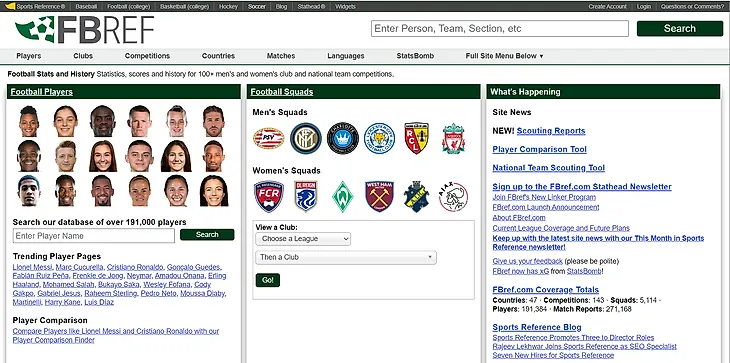Open Questions or Comments link
Screen dimensions: 730x363
coord(692,7)
